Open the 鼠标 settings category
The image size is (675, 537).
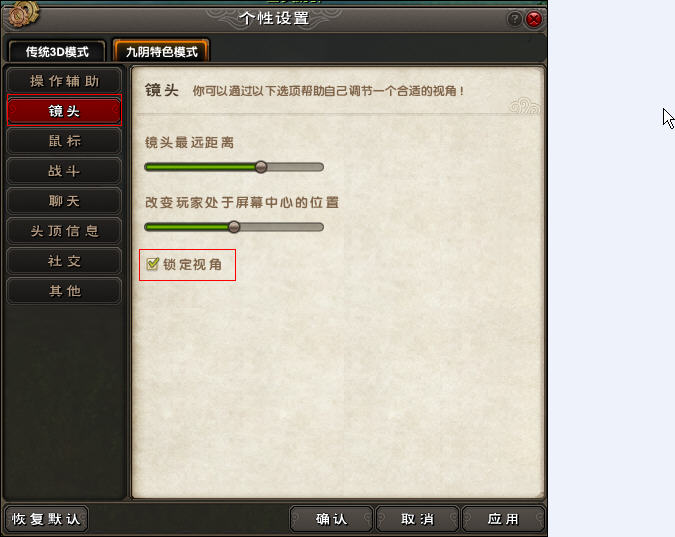(x=64, y=141)
